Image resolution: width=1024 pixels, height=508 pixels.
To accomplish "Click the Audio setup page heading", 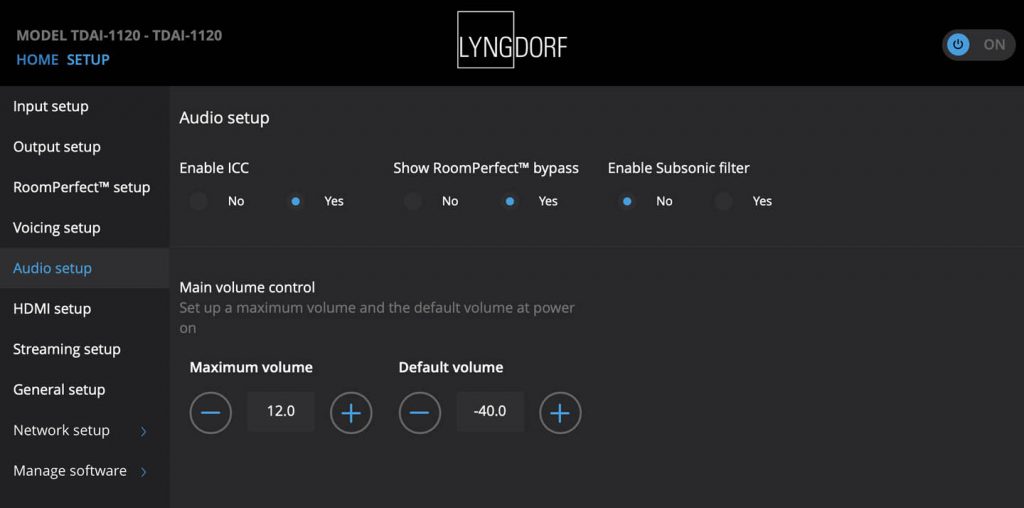I will pos(224,118).
